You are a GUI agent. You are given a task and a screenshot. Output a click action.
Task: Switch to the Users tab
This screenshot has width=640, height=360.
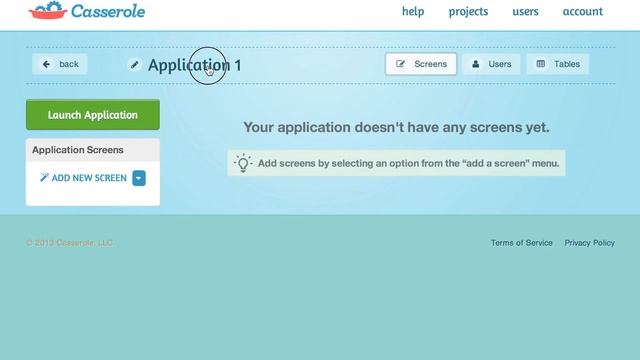[491, 64]
